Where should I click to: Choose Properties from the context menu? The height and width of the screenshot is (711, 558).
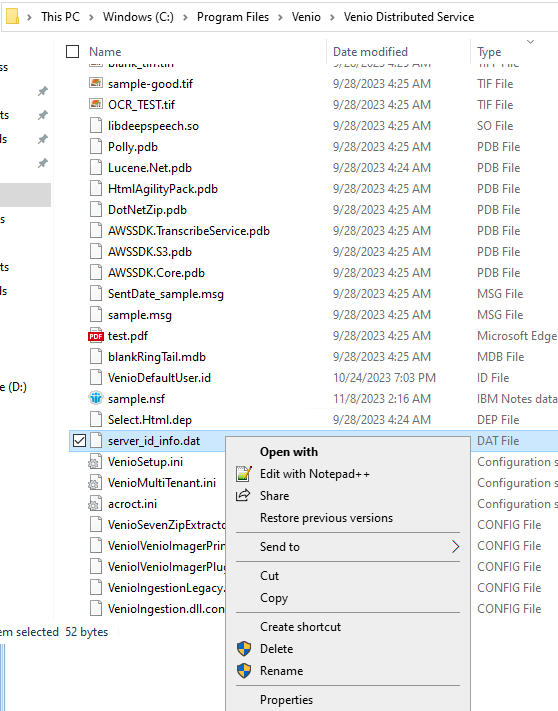tap(286, 700)
